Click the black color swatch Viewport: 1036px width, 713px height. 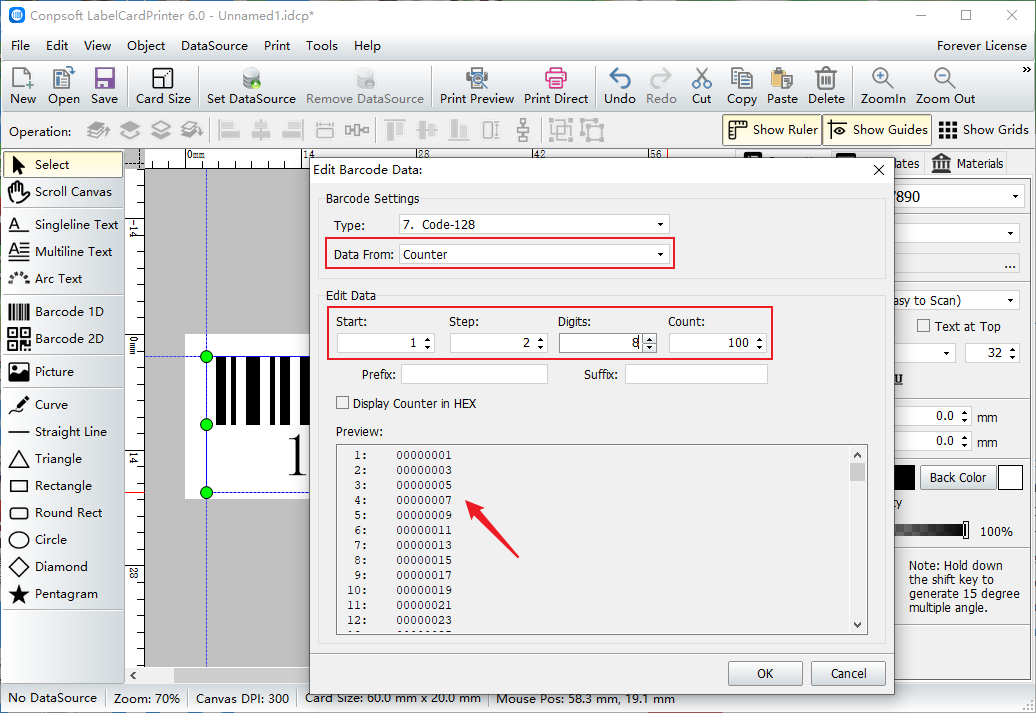click(x=905, y=477)
